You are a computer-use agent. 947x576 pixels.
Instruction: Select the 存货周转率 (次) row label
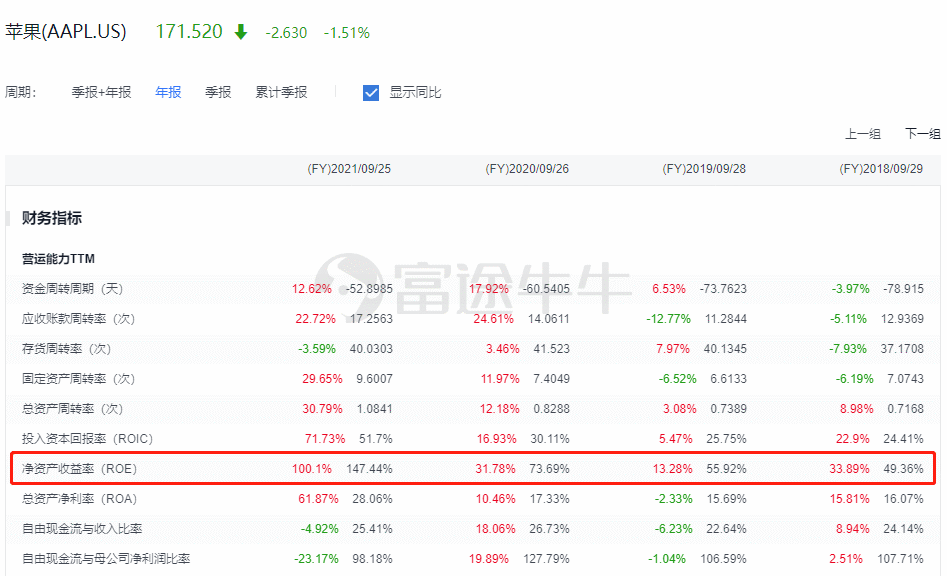pos(66,349)
